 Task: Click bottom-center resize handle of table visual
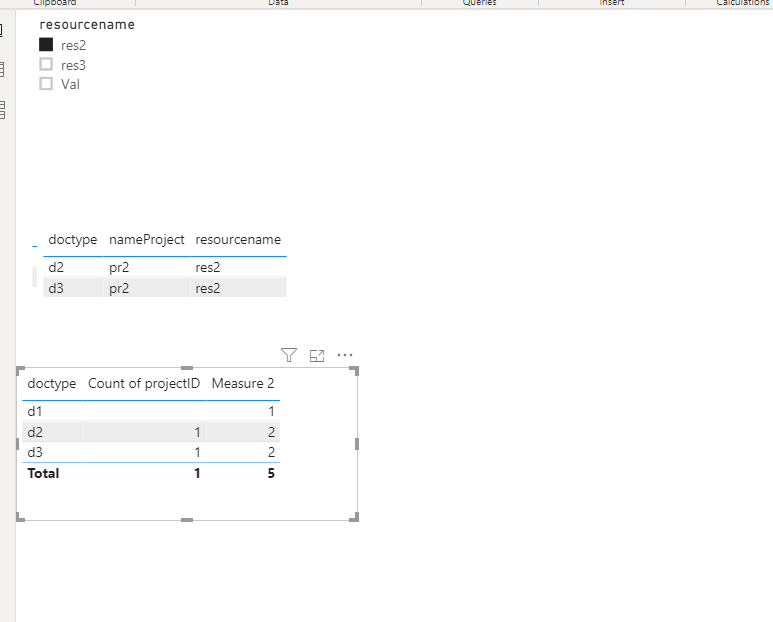click(x=187, y=520)
